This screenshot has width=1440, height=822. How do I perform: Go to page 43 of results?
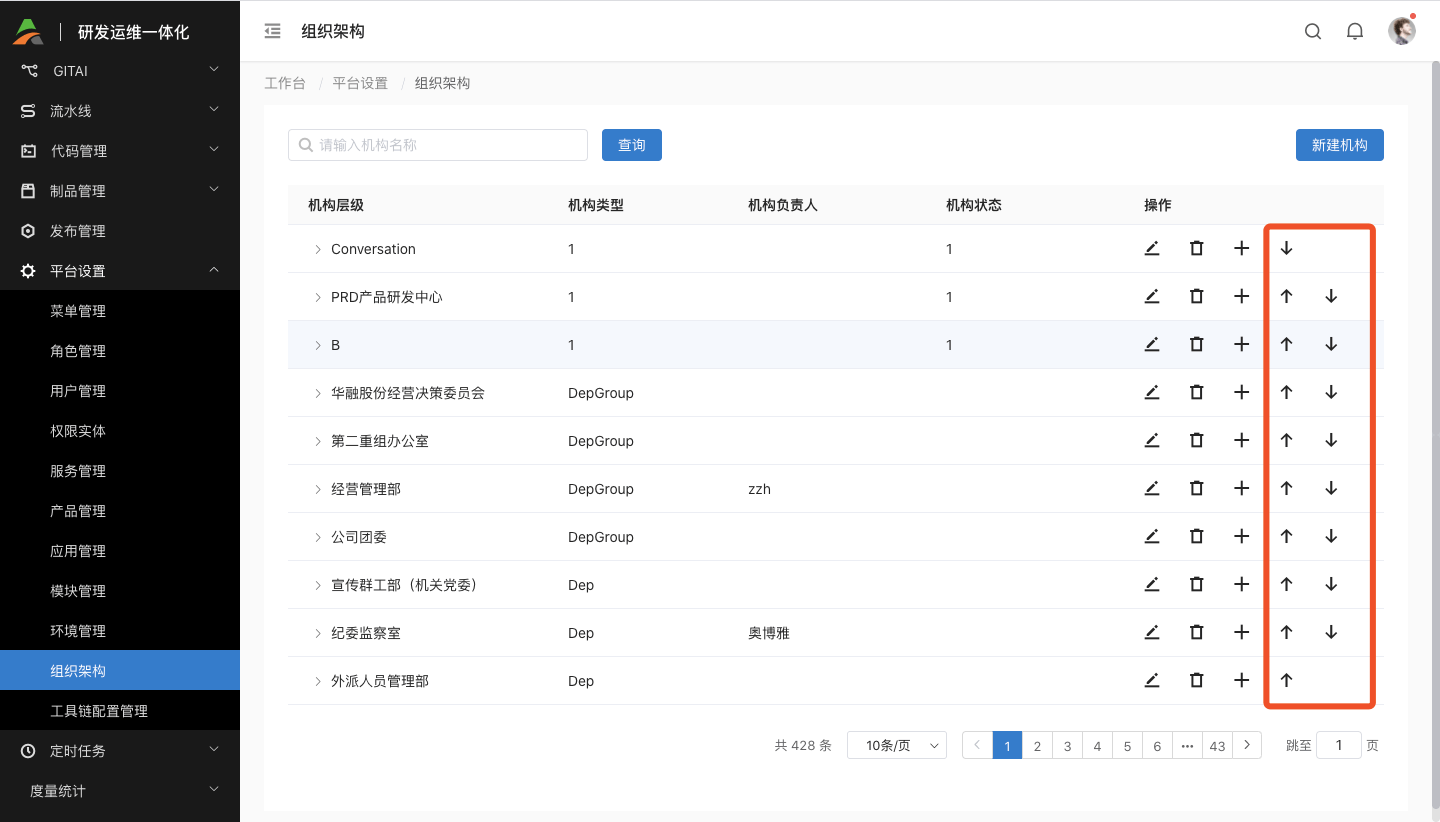1217,745
